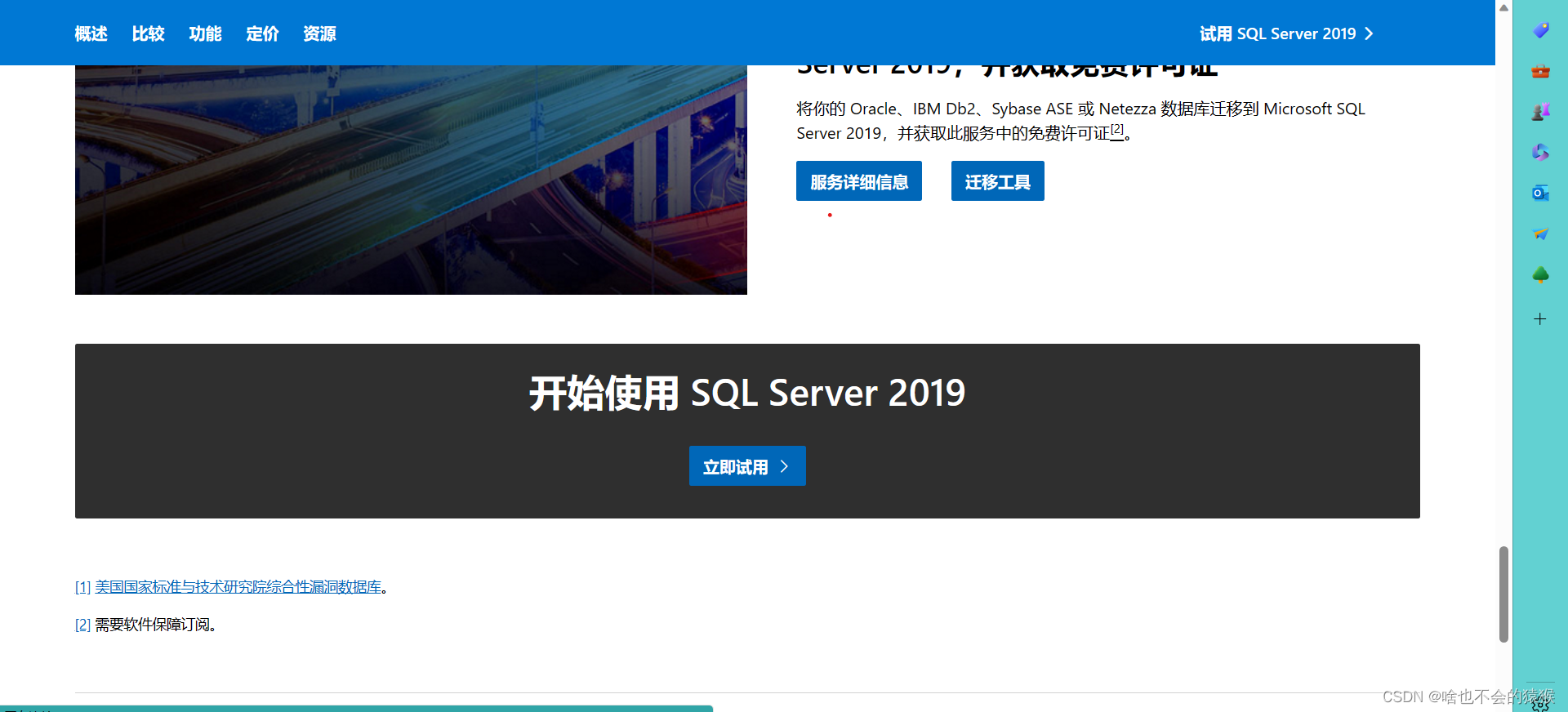Open the Microsoft 365 sidebar icon
The height and width of the screenshot is (712, 1568).
point(1540,152)
